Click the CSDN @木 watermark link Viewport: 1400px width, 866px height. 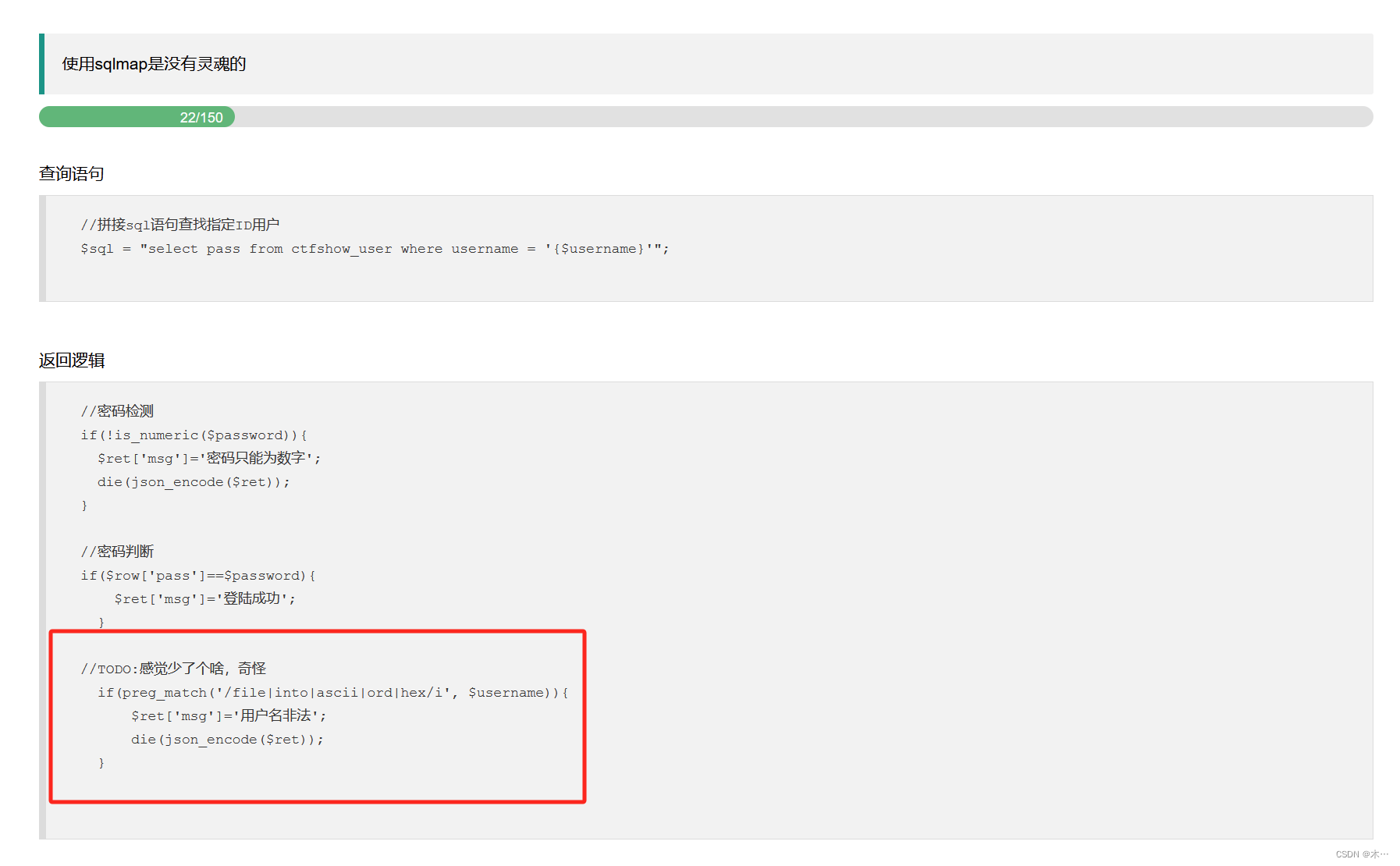(1359, 853)
